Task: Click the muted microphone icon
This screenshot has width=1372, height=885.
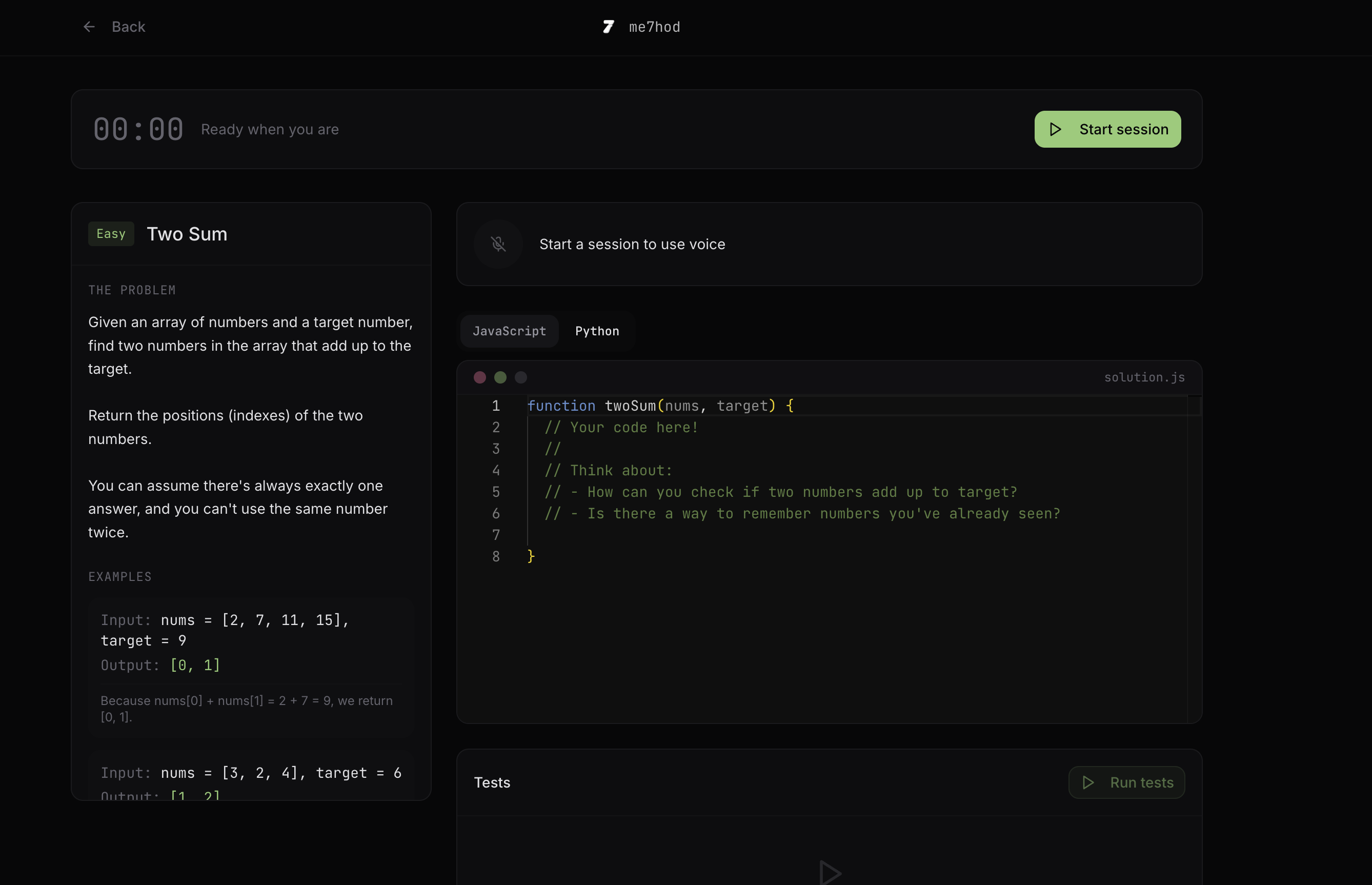Action: click(x=498, y=244)
